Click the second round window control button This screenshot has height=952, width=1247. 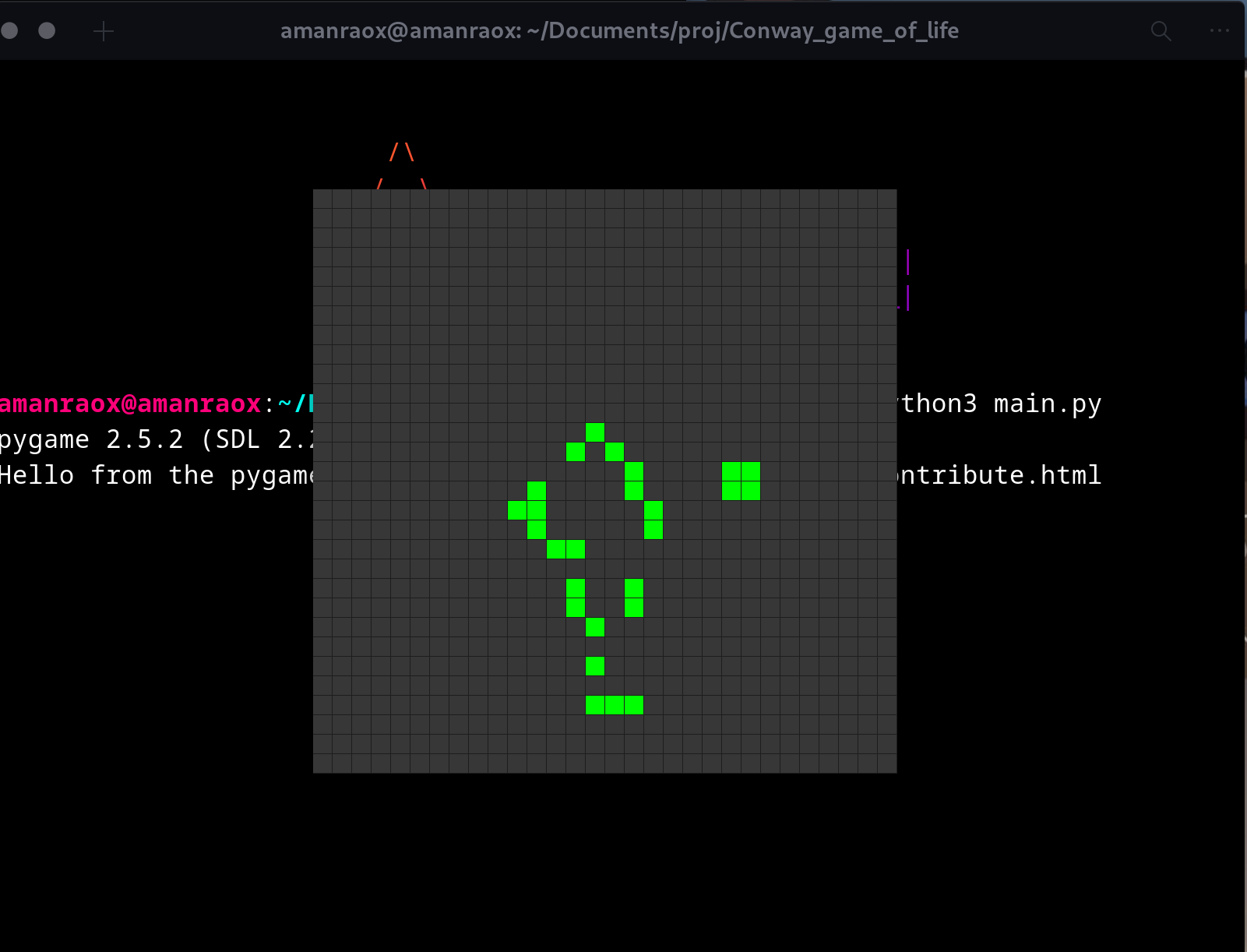(x=47, y=30)
